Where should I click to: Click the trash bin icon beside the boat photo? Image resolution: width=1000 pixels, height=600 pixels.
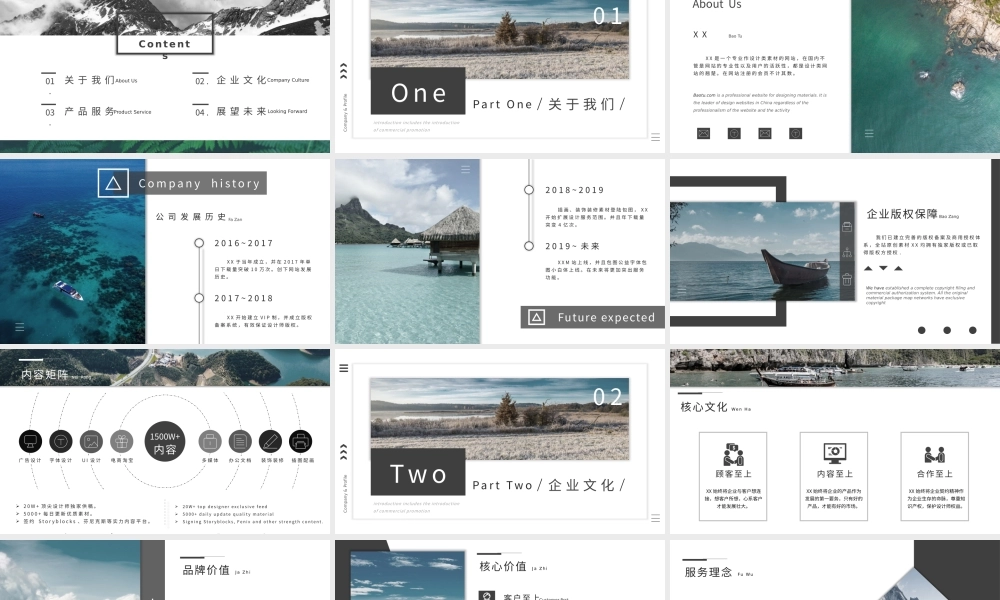[x=847, y=279]
